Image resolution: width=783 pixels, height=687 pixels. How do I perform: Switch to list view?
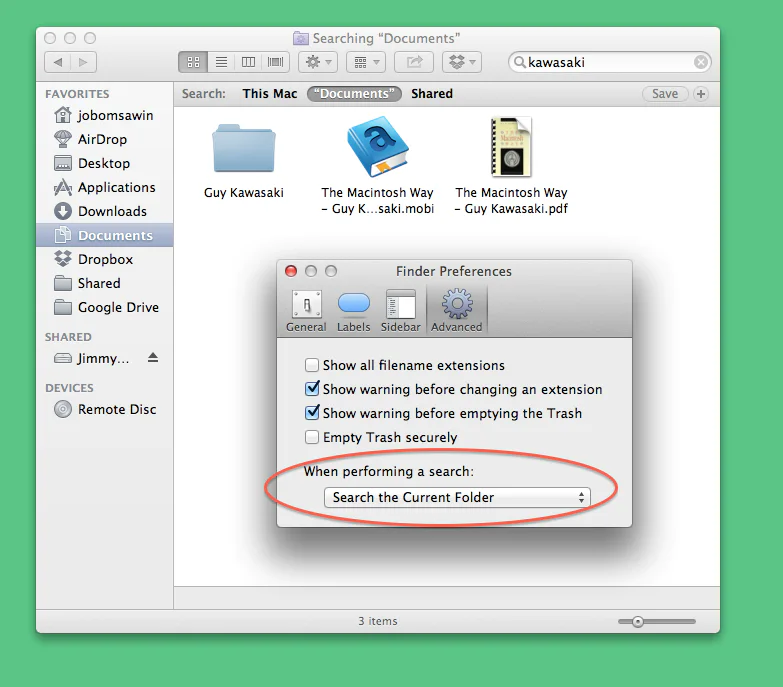pos(221,62)
